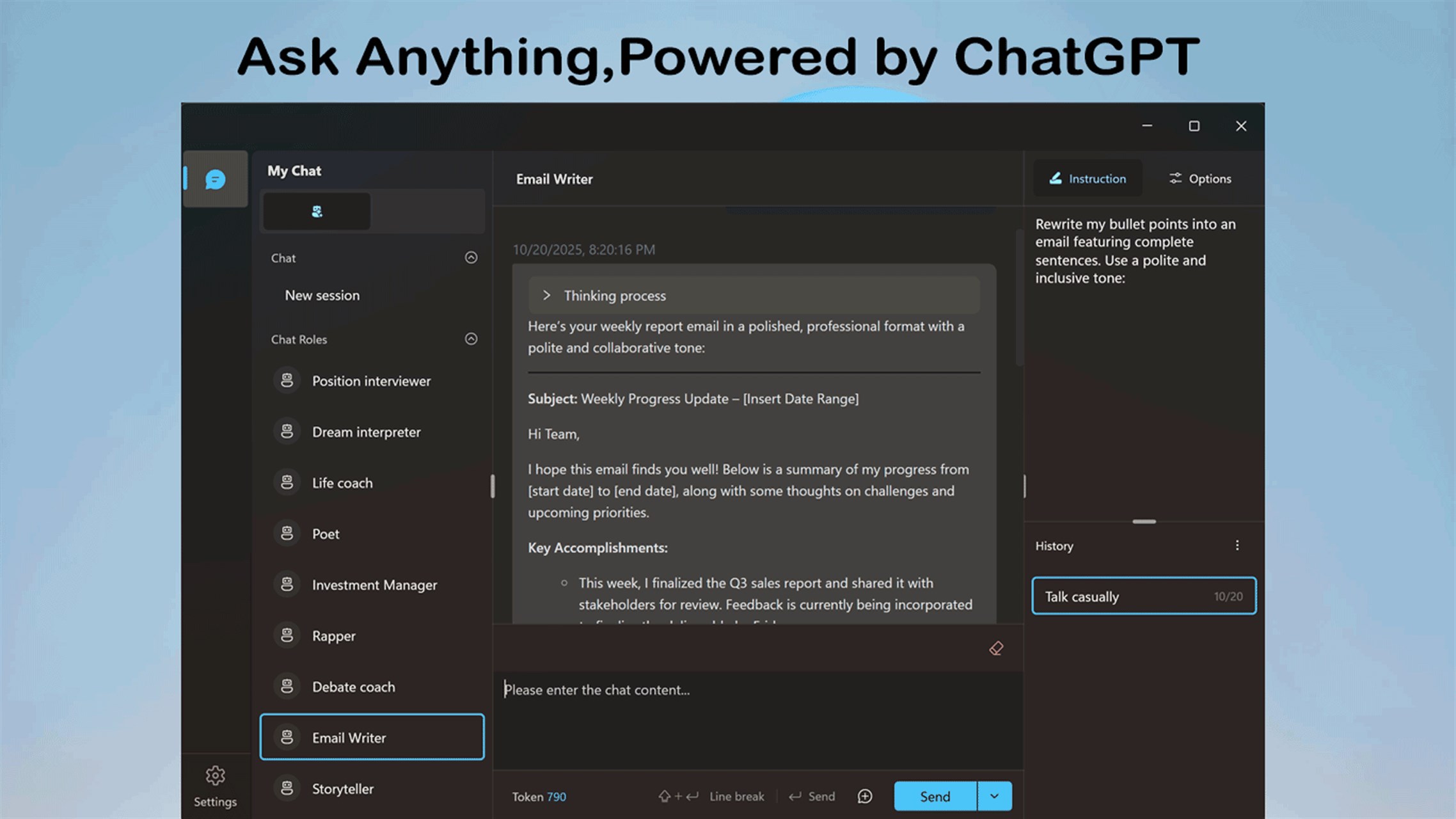
Task: Click the Rapper role robot icon
Action: coord(287,635)
